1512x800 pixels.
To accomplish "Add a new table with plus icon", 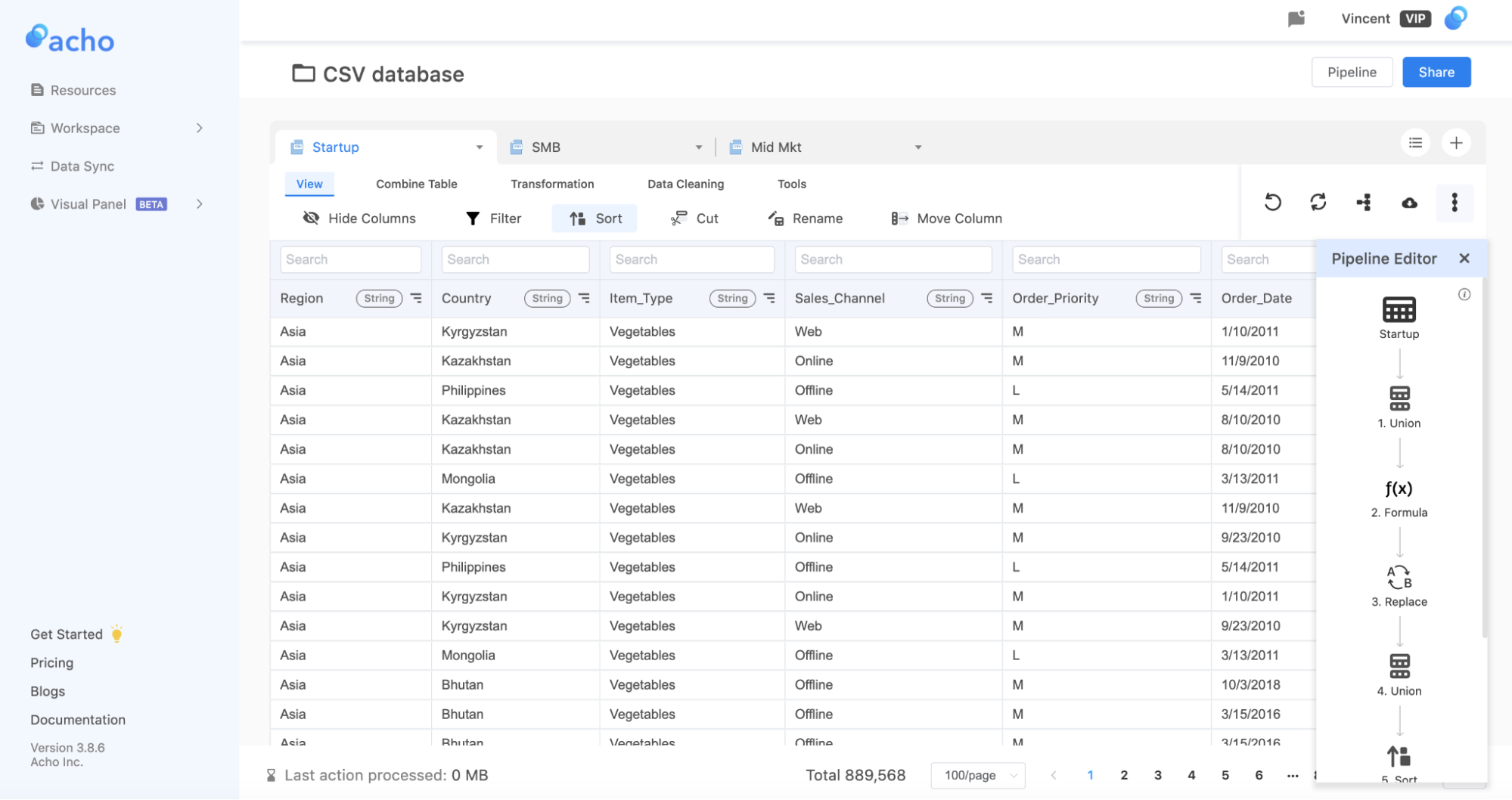I will coord(1456,143).
